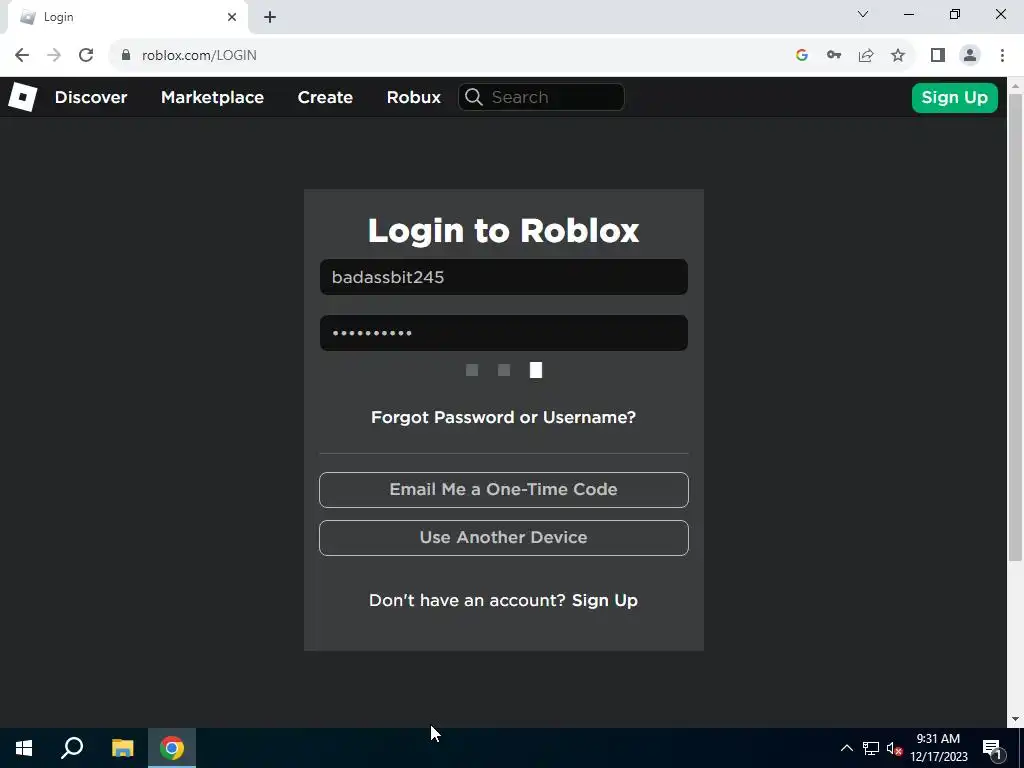The width and height of the screenshot is (1024, 768).
Task: Show hidden tray icons chevron
Action: (x=846, y=748)
